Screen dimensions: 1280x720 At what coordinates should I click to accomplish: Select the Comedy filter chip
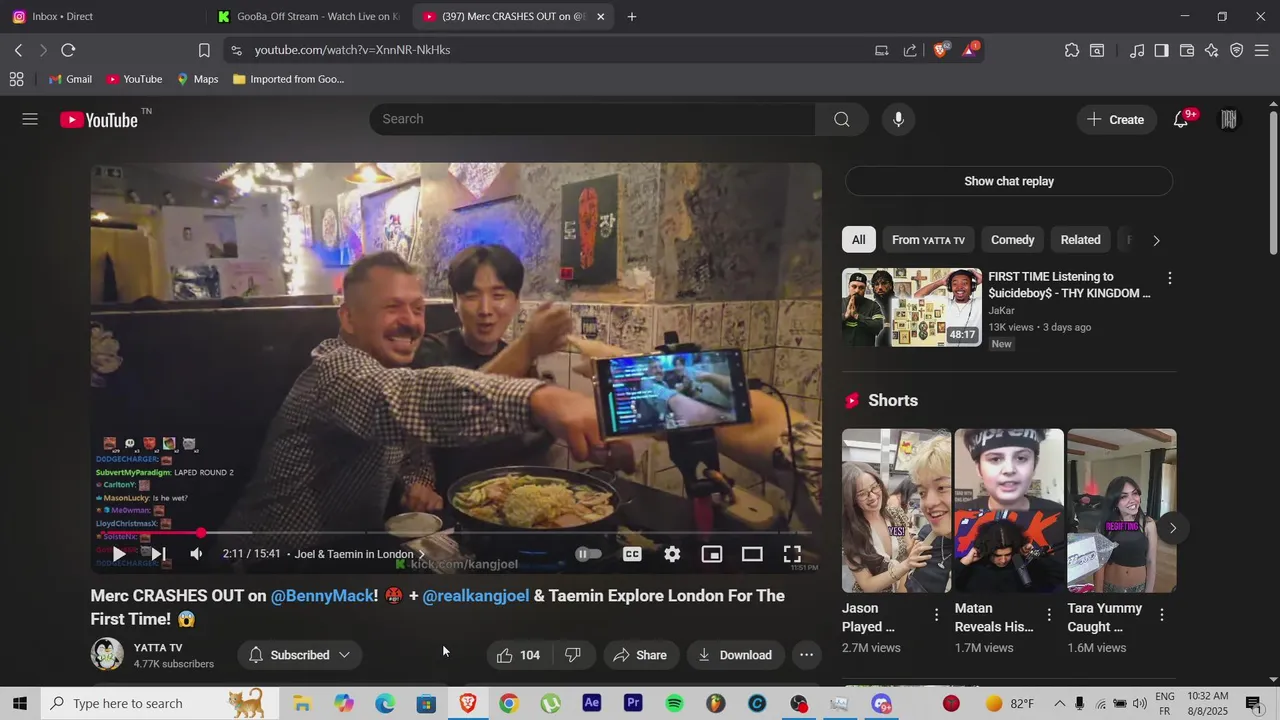(1013, 240)
